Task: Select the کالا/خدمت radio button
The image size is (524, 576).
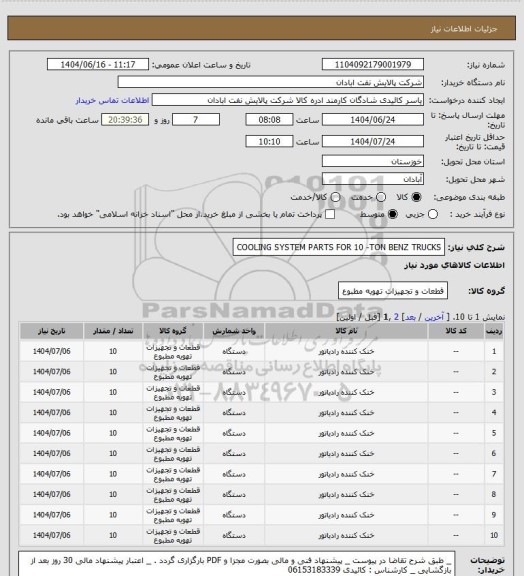Action: [335, 197]
